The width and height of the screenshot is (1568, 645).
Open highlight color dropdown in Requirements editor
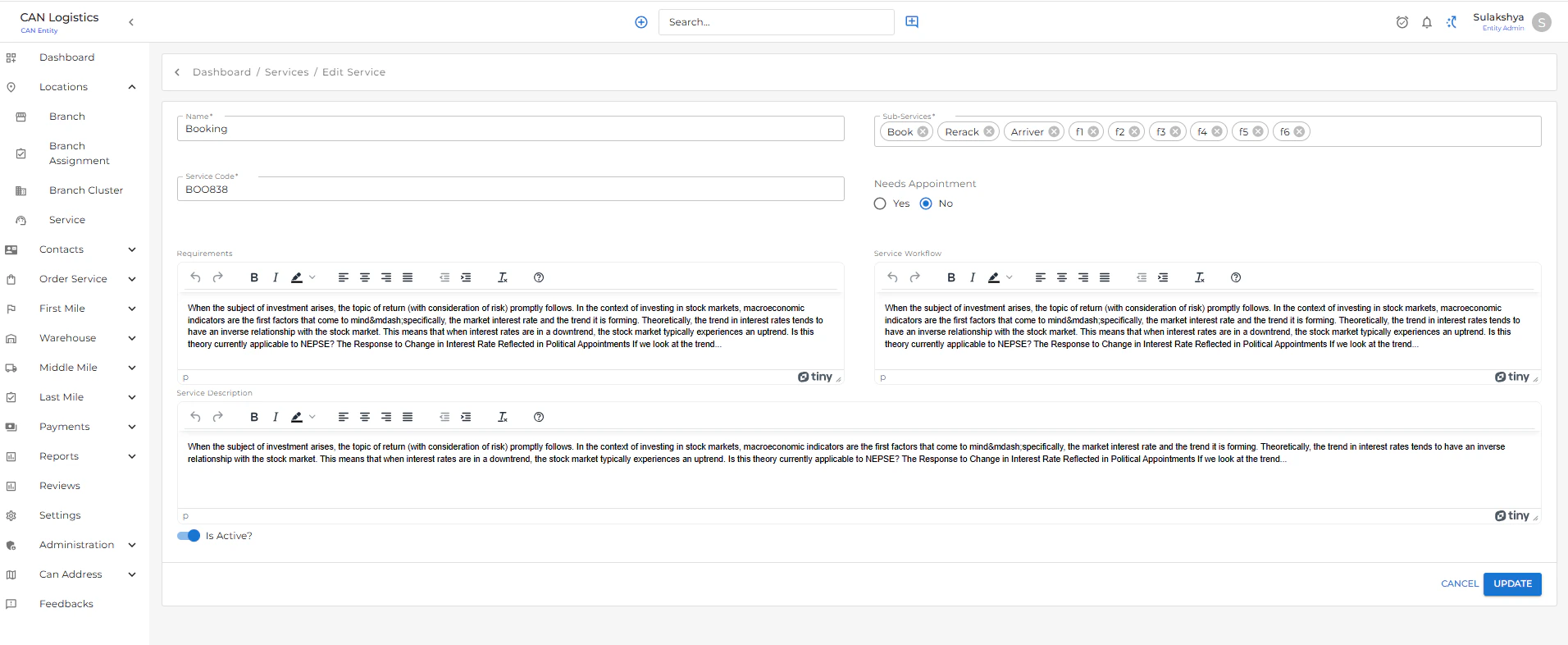(312, 277)
